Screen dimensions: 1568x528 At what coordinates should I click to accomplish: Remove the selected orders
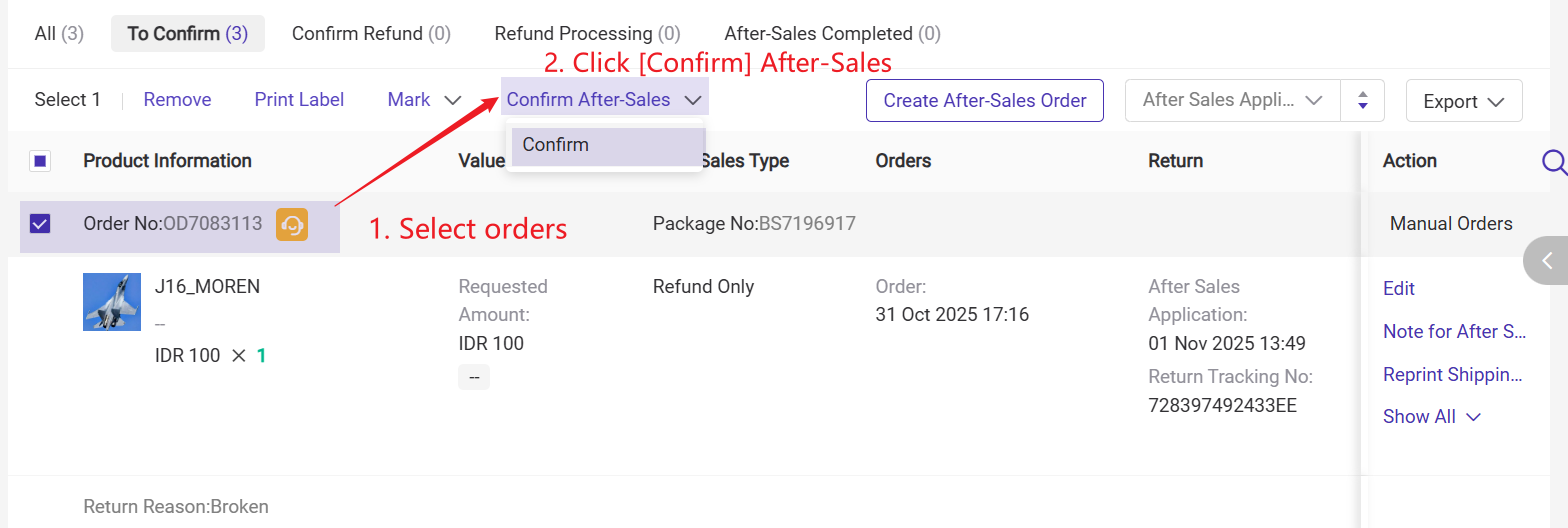coord(177,100)
